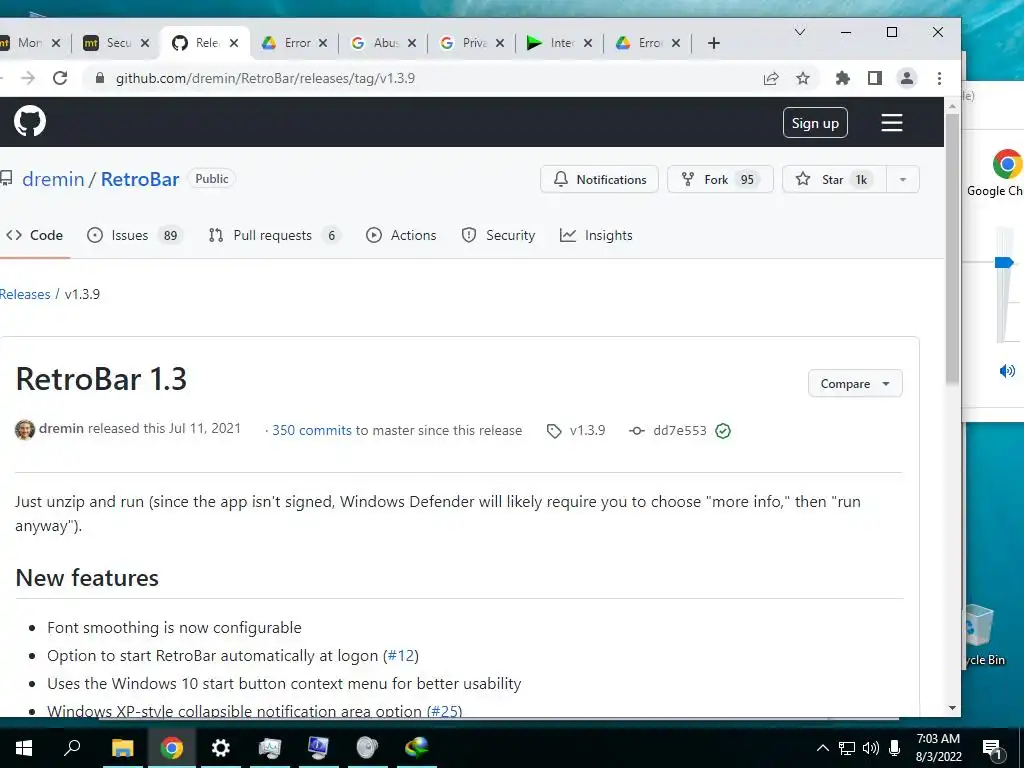
Task: Switch to the first 'Mon' tab
Action: [29, 43]
